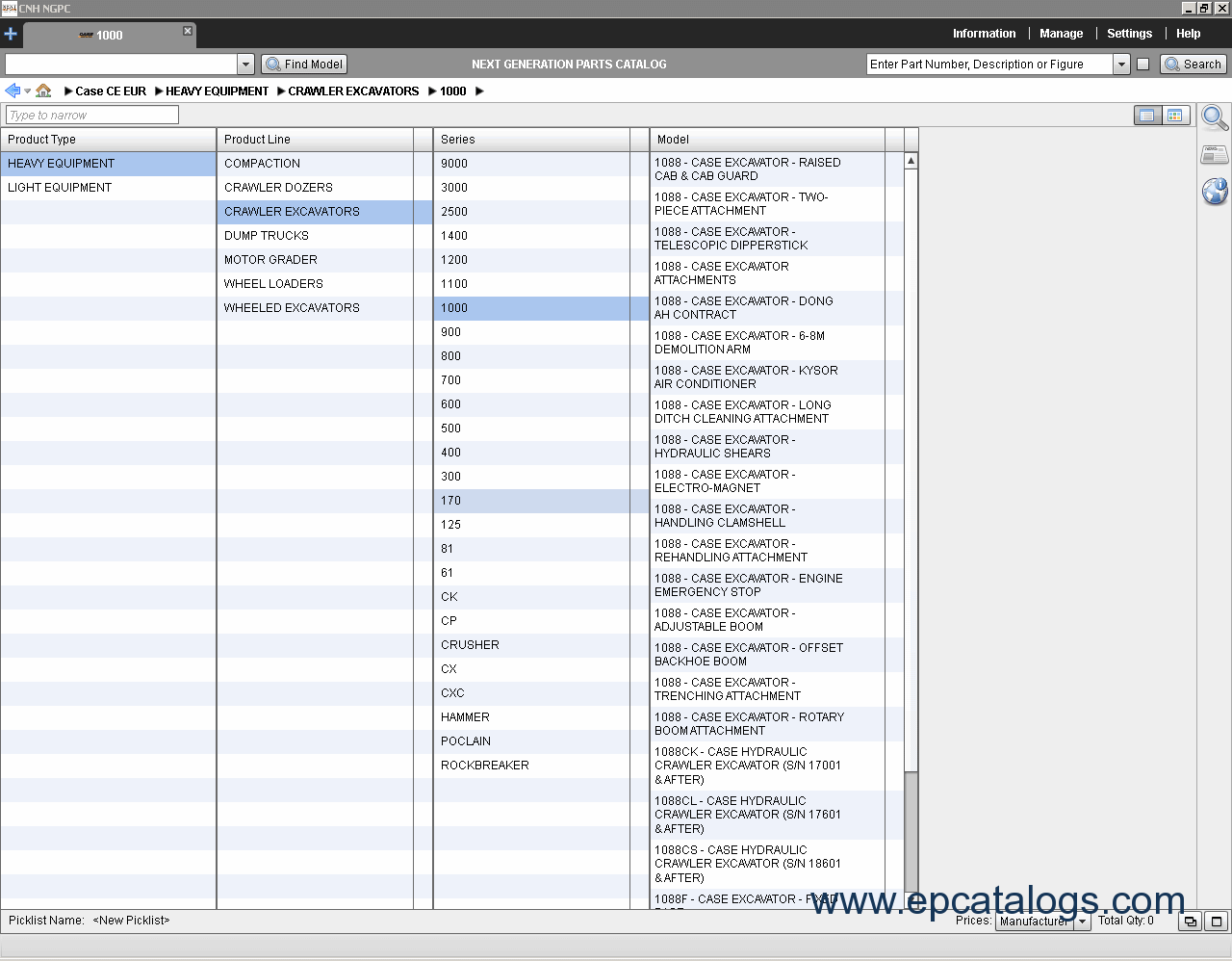Select model 1088 Telescopic Dipperstick

[777, 239]
